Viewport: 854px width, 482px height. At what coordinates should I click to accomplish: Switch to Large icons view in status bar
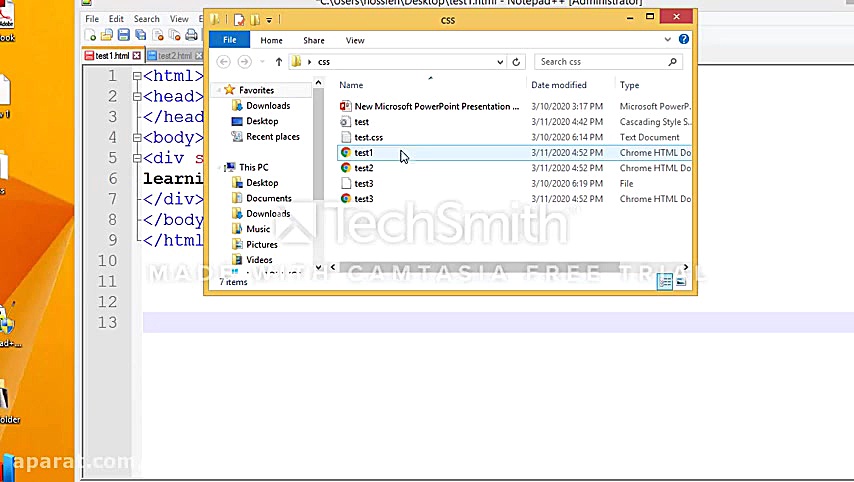point(681,282)
